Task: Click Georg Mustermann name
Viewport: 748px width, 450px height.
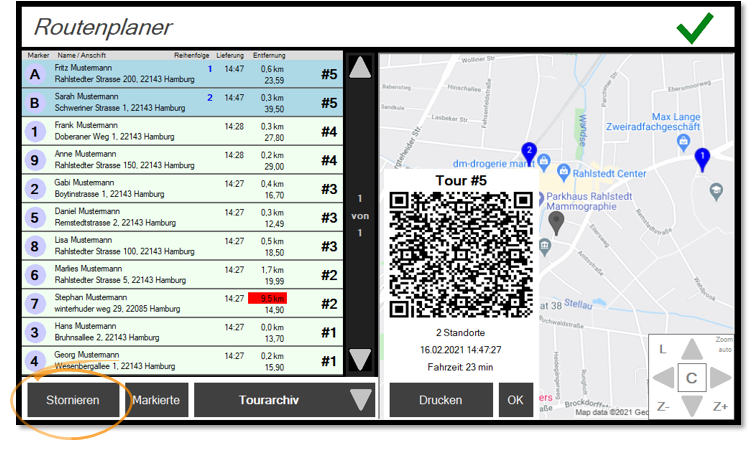Action: (x=87, y=355)
